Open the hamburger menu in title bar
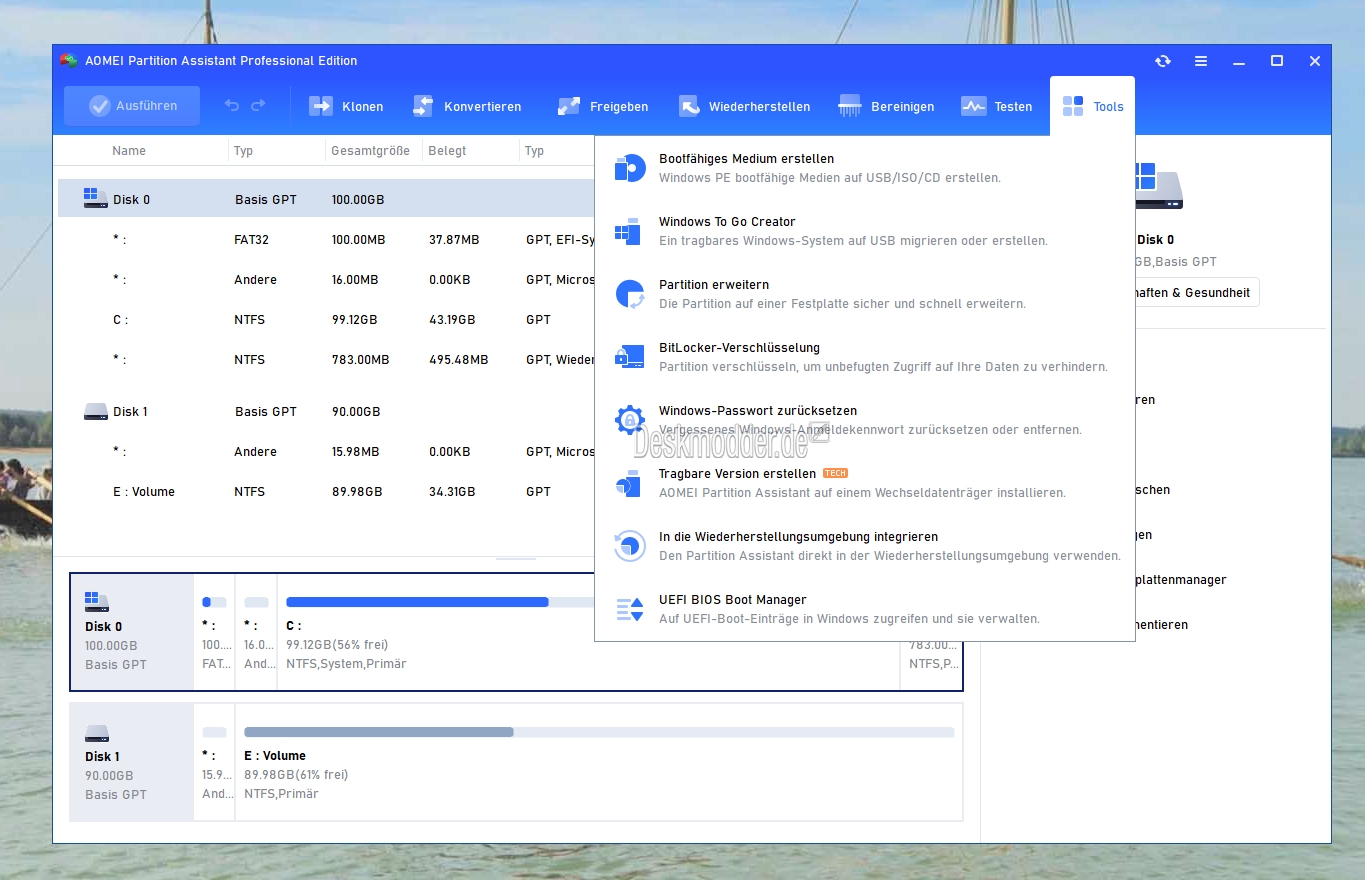 pos(1201,61)
